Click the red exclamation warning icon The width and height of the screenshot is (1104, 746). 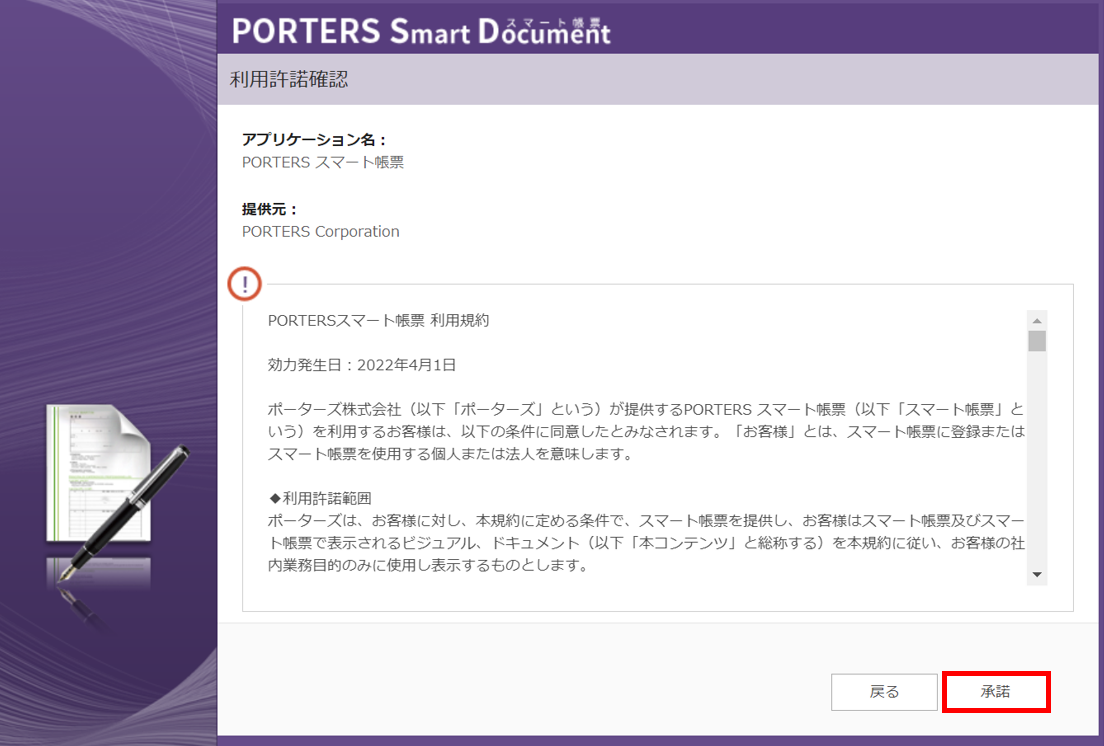(244, 284)
